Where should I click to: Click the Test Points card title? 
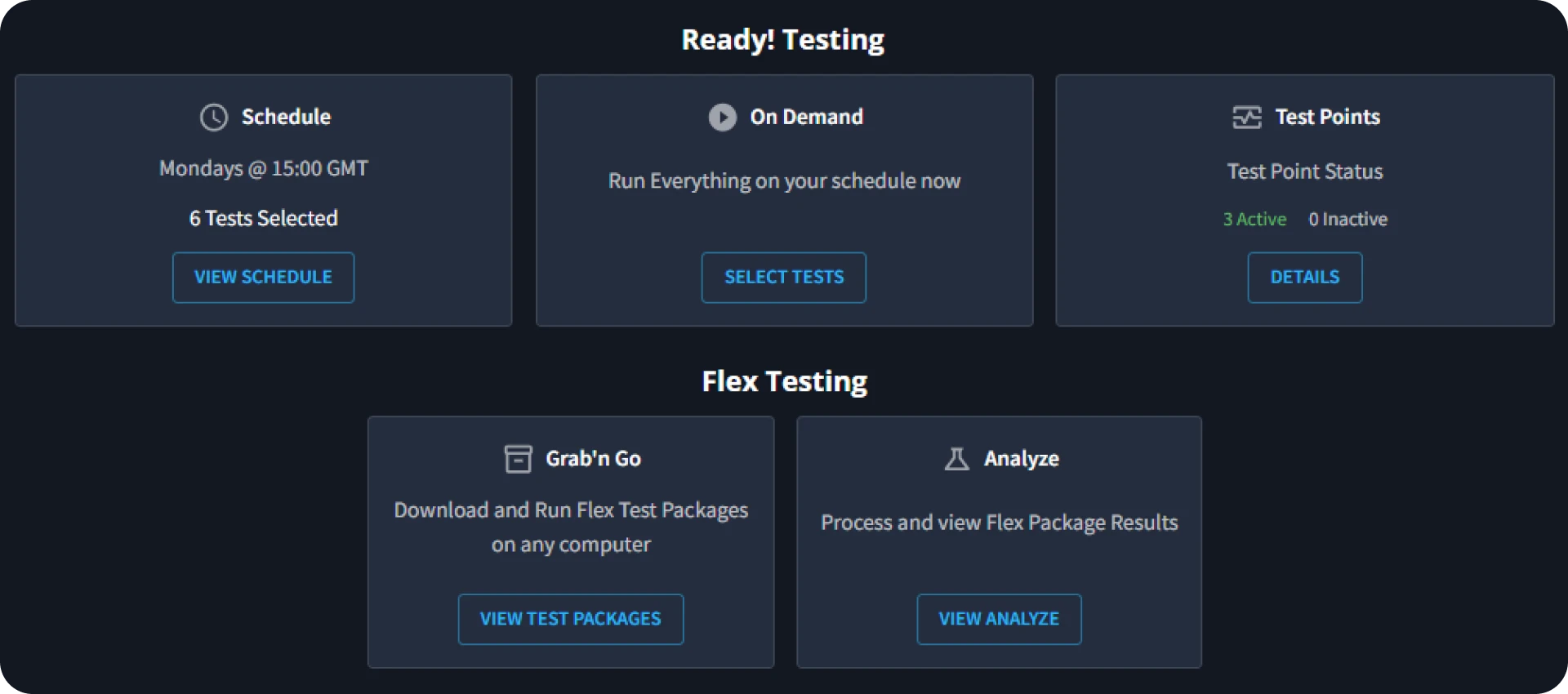click(1327, 118)
